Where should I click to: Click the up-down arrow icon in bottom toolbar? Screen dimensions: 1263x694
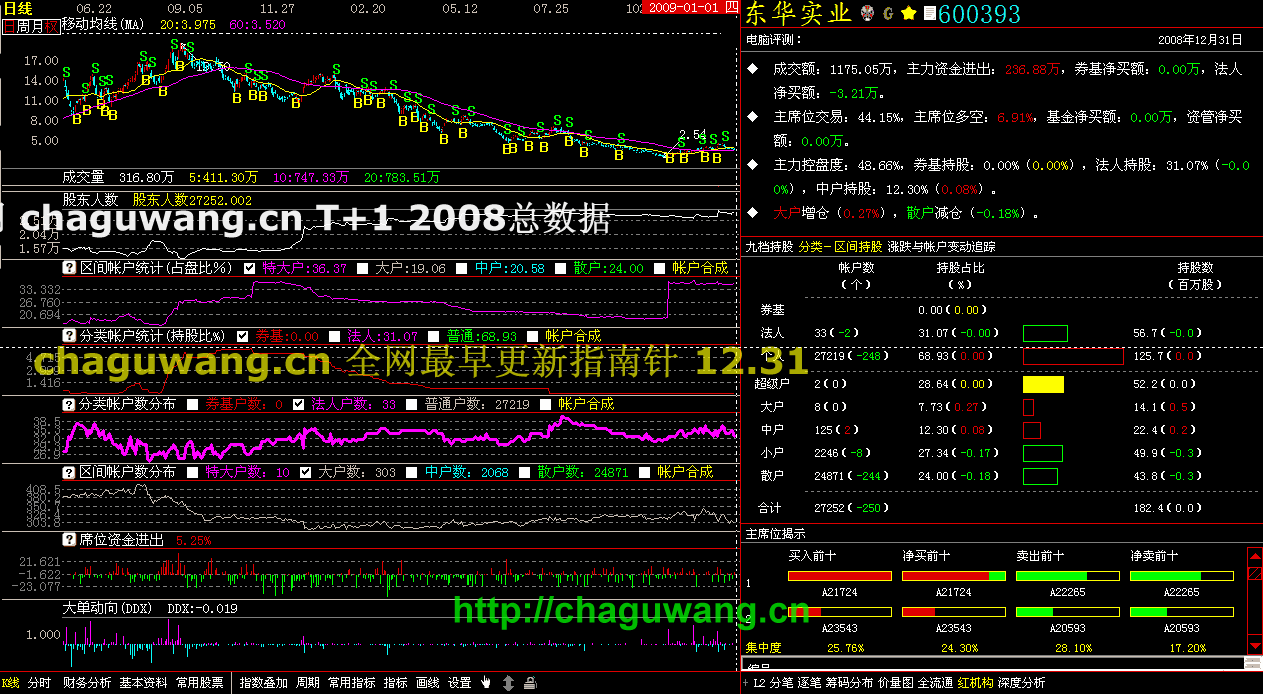(508, 683)
